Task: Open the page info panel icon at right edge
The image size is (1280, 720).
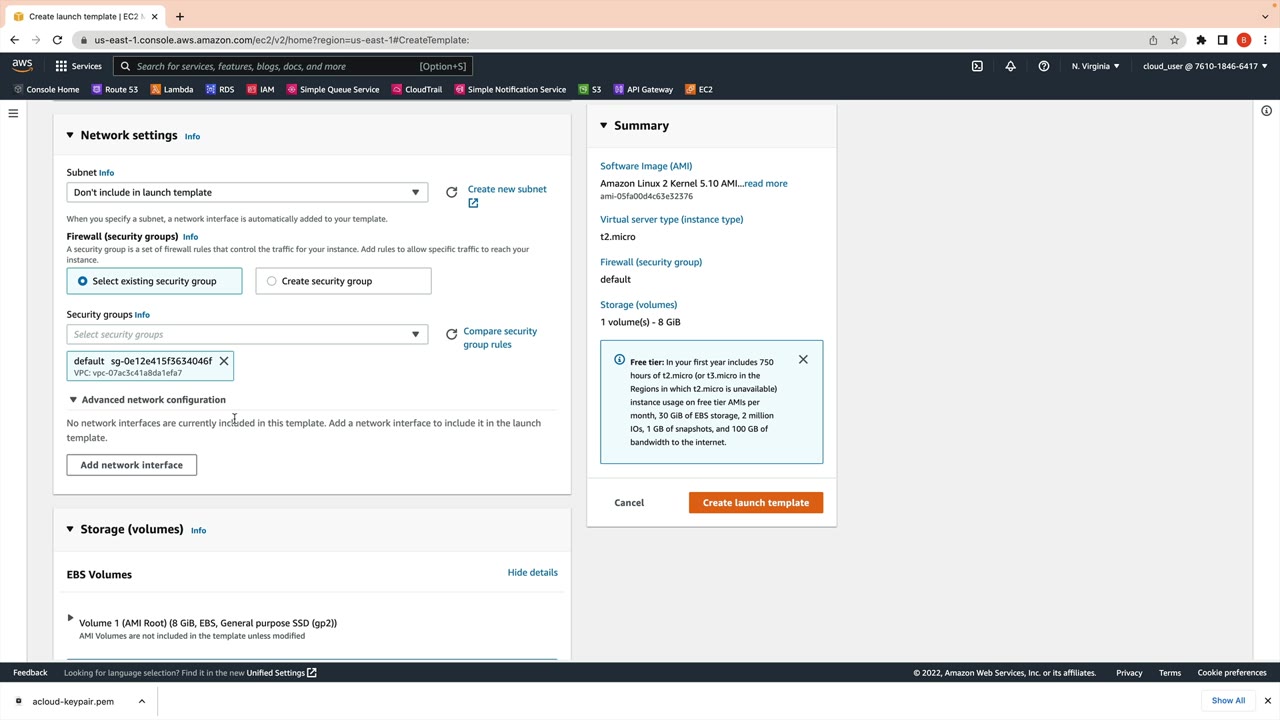Action: [1266, 111]
